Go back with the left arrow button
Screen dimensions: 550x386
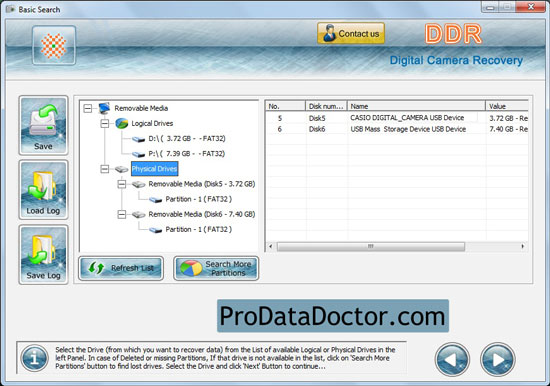point(452,359)
